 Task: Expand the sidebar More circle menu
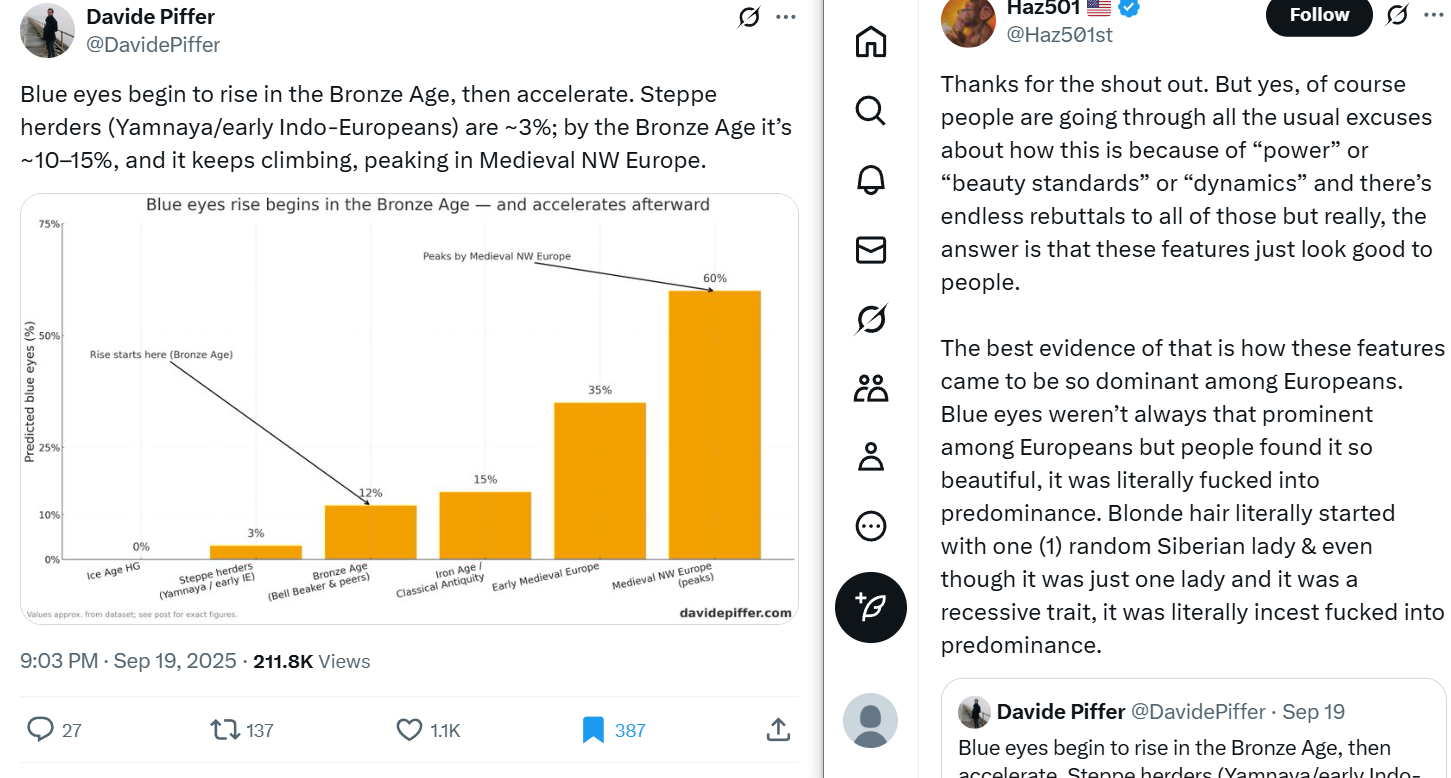871,526
